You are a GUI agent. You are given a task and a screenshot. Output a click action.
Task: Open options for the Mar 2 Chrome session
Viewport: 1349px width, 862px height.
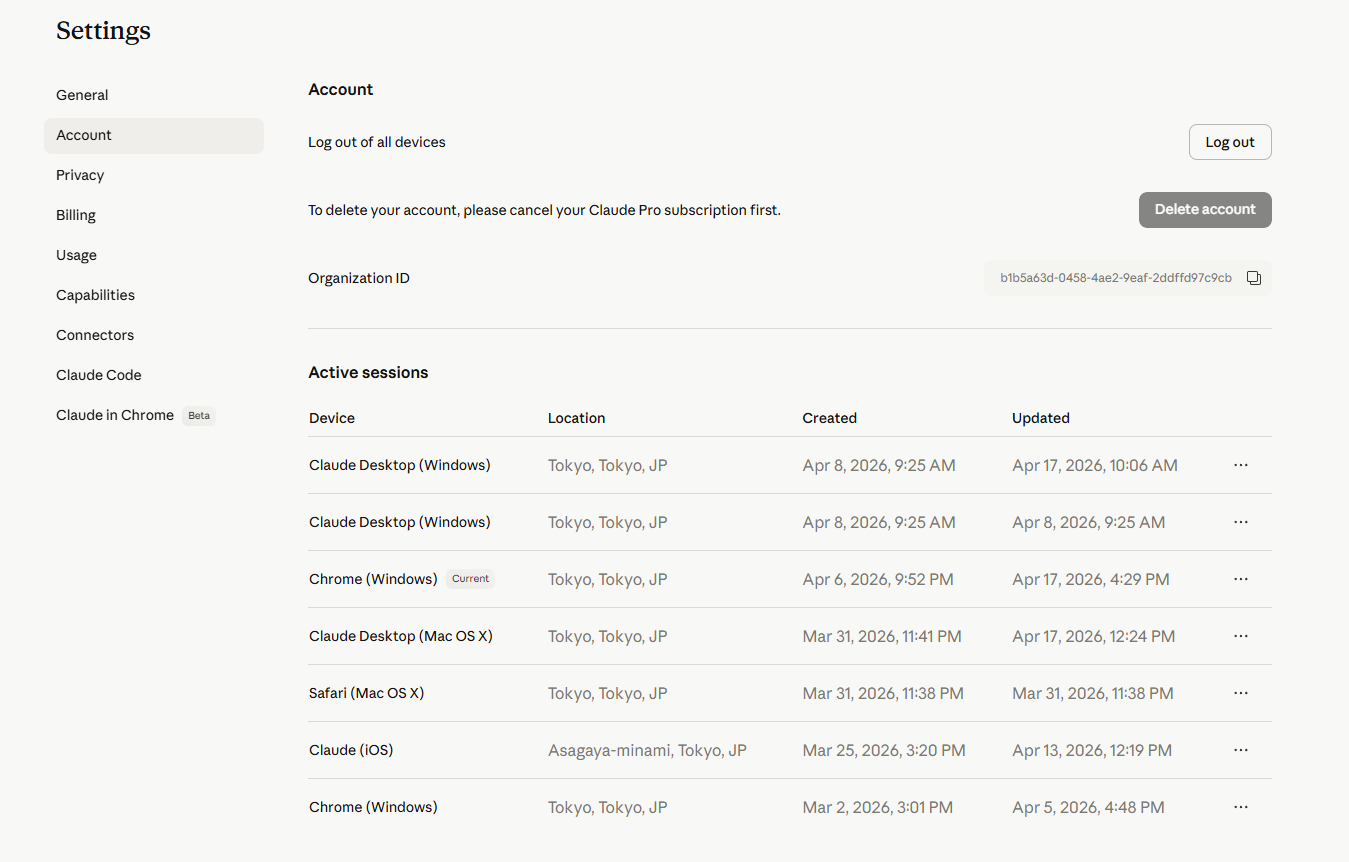pos(1241,807)
